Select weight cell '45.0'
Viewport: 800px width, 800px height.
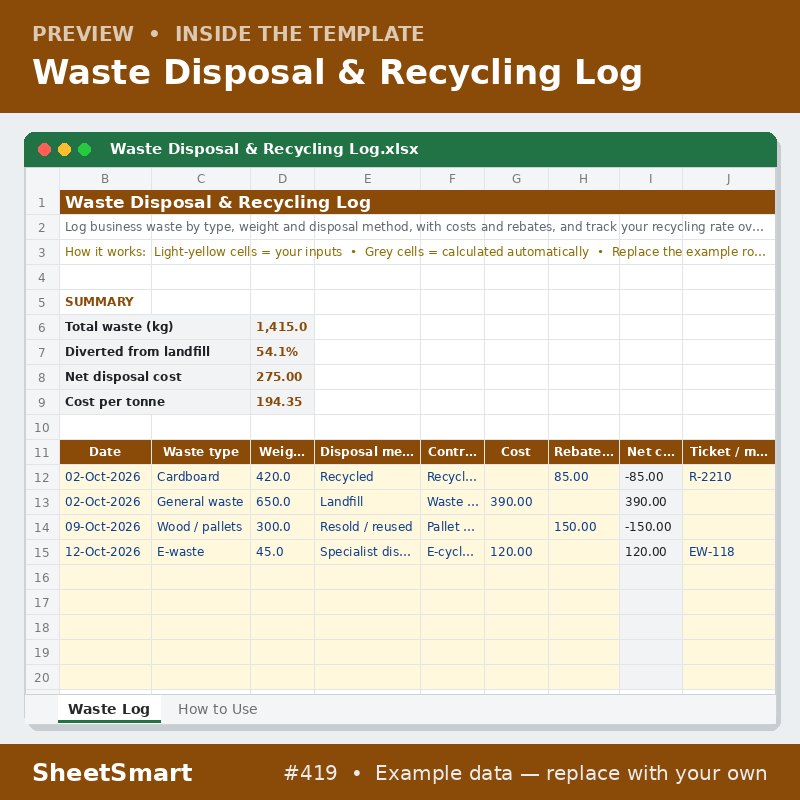click(x=282, y=552)
